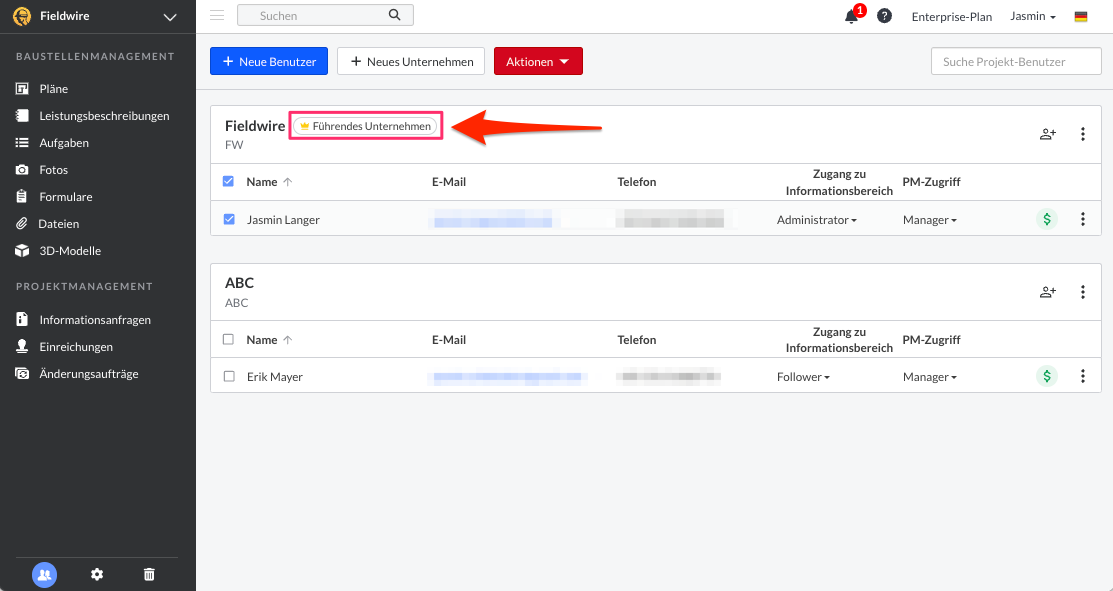
Task: Check the Erik Mayer row checkbox
Action: [229, 376]
